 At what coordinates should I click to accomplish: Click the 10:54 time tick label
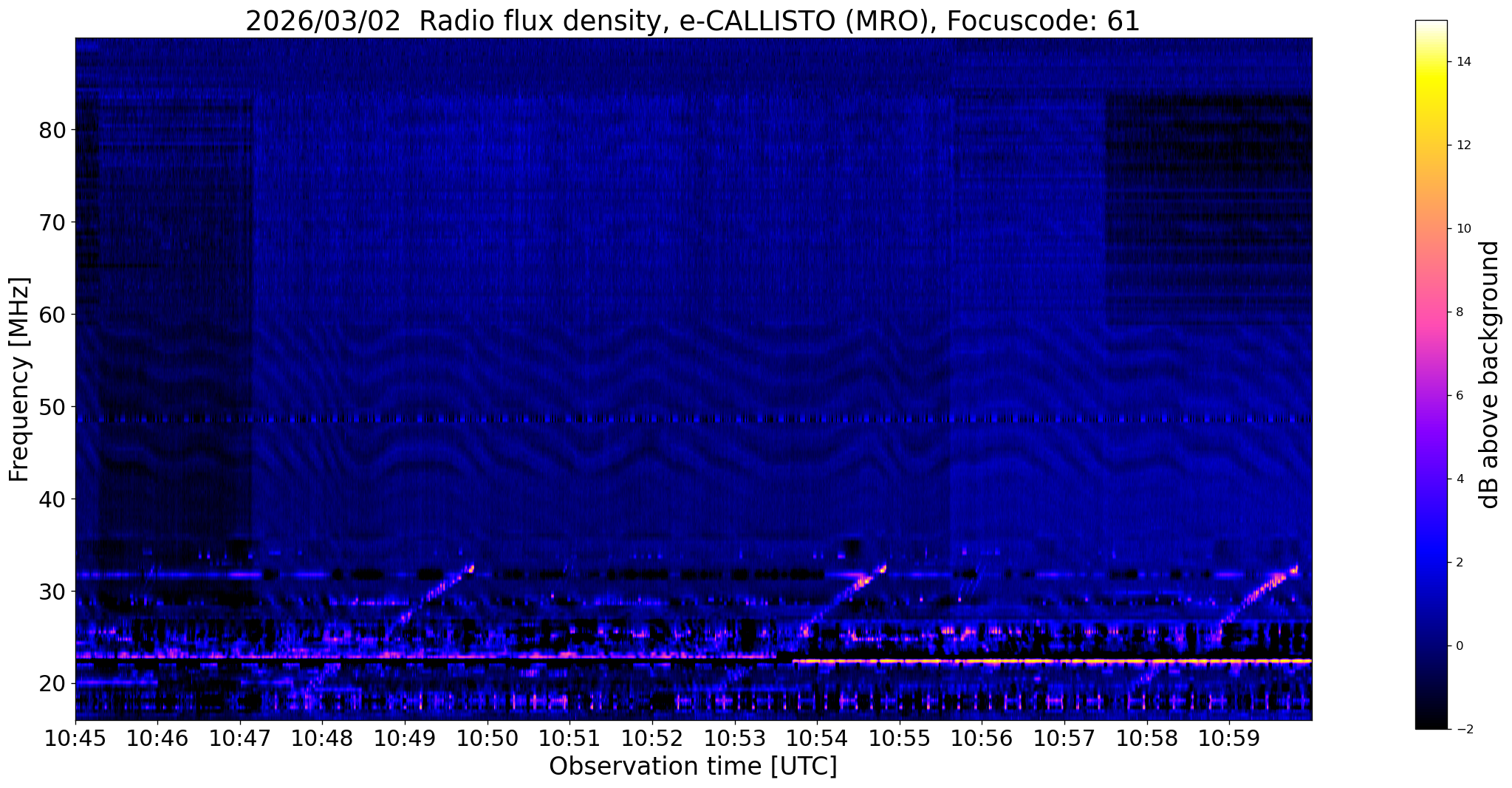click(x=817, y=737)
